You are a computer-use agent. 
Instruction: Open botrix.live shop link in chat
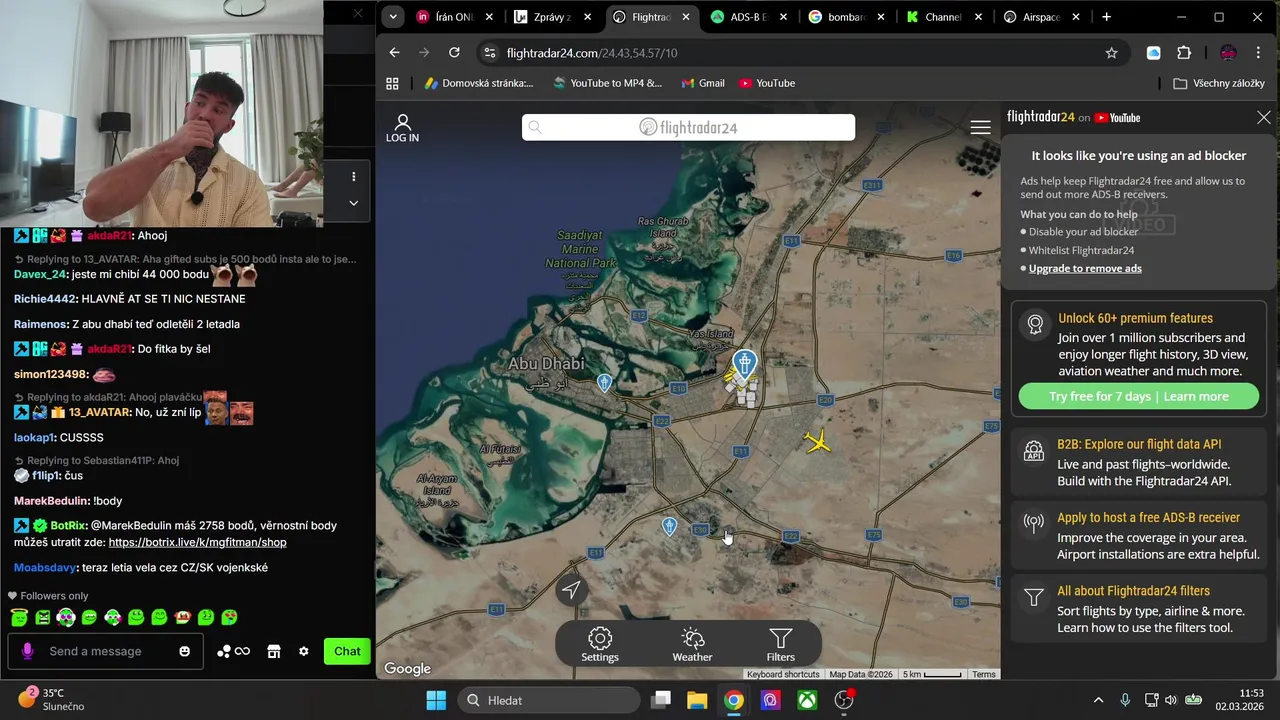tap(197, 542)
